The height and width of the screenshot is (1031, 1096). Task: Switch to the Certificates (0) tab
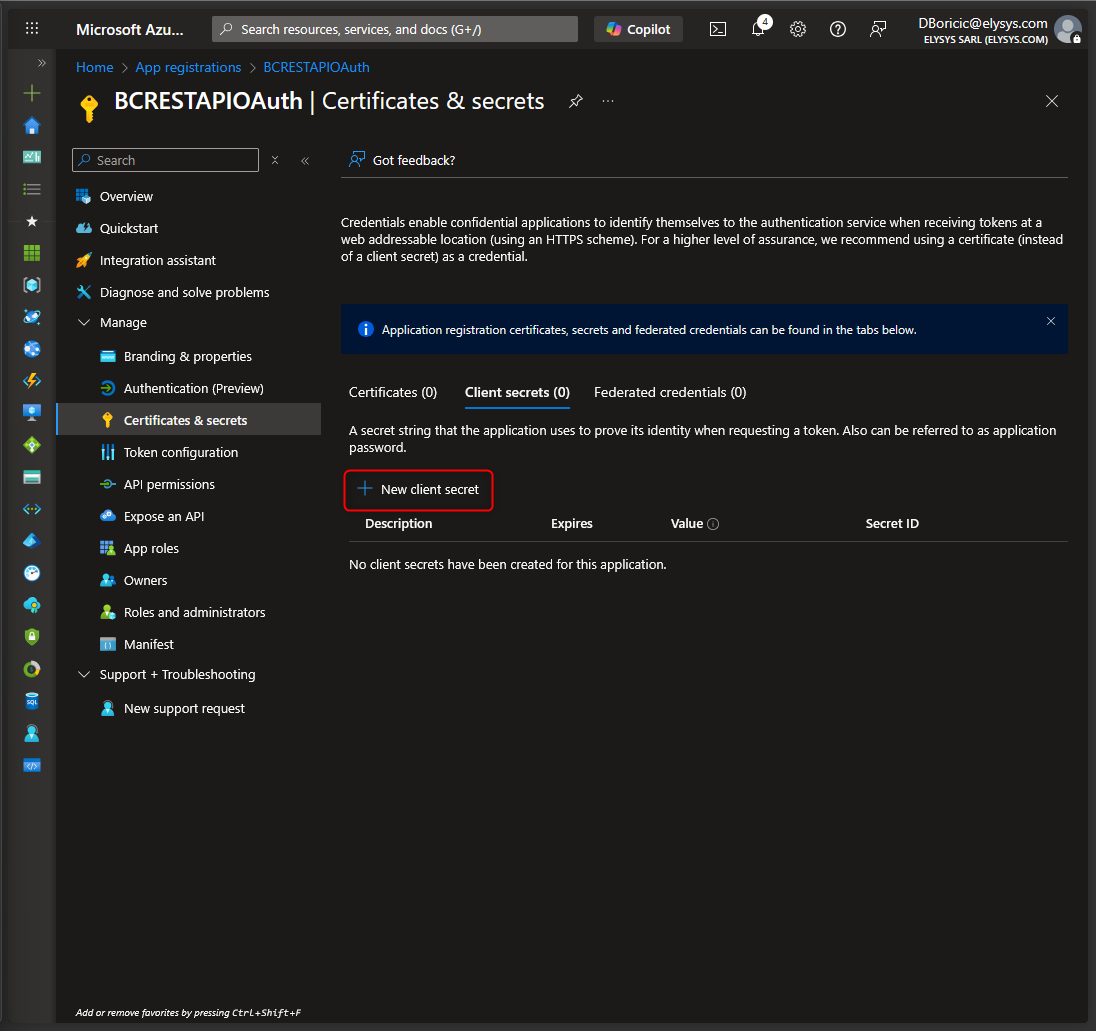393,392
